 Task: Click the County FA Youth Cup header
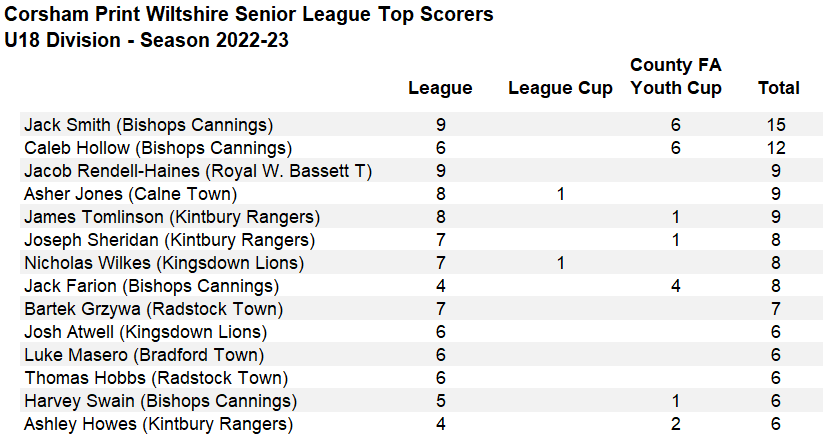676,77
